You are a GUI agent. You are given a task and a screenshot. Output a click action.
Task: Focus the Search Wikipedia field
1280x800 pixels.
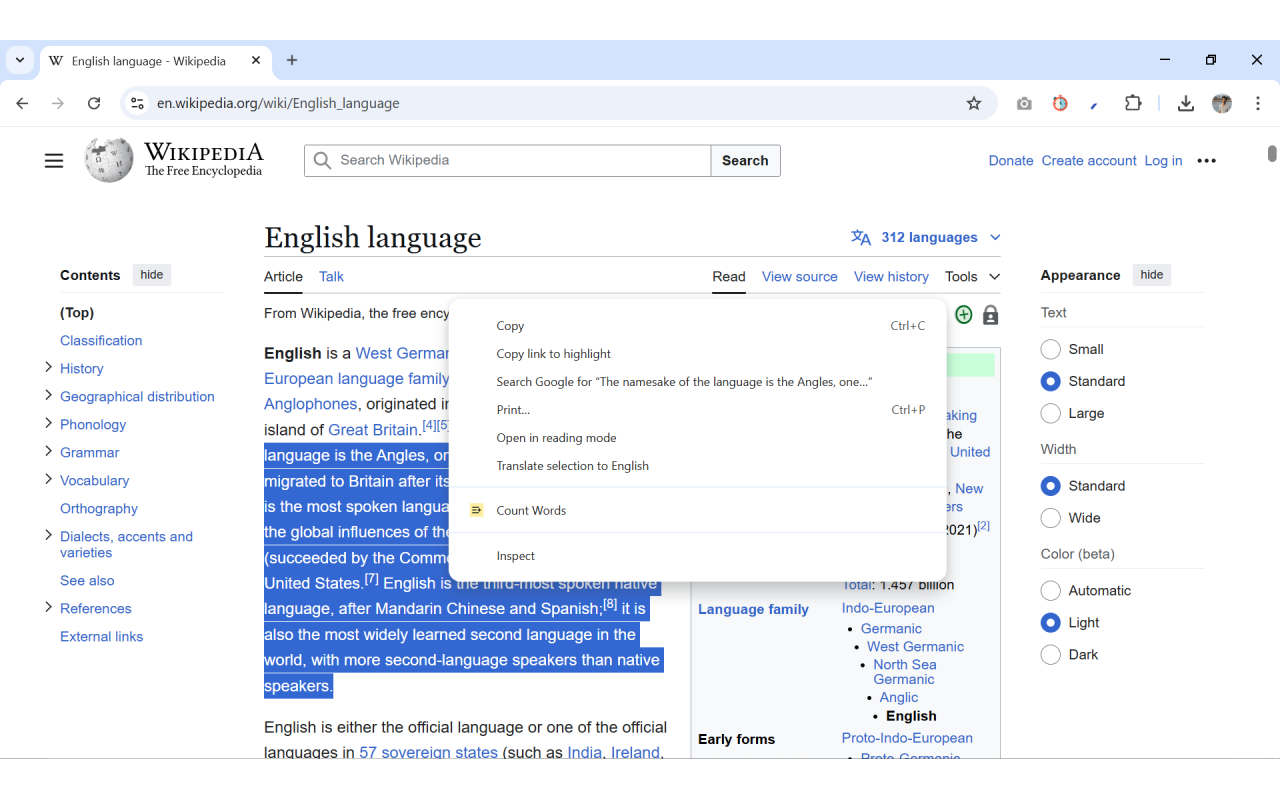[508, 160]
